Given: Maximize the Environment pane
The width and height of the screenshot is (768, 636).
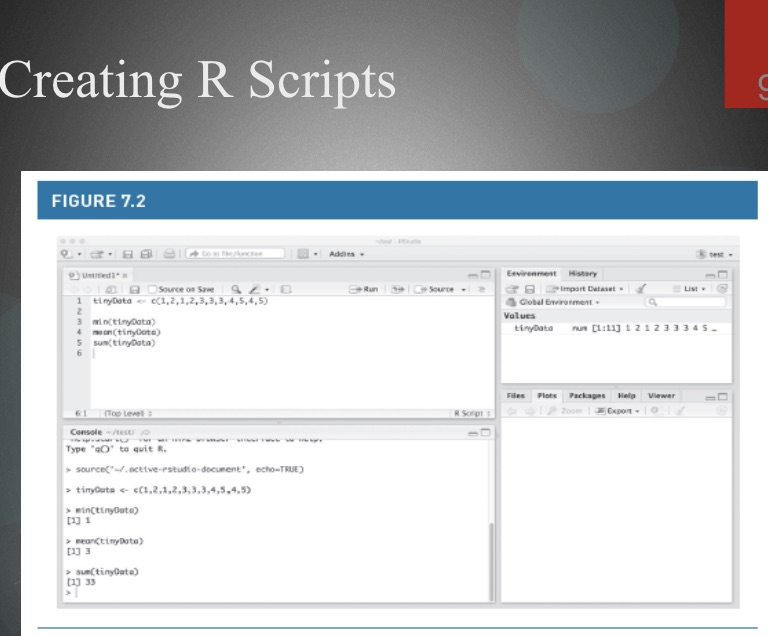Looking at the screenshot, I should [722, 274].
